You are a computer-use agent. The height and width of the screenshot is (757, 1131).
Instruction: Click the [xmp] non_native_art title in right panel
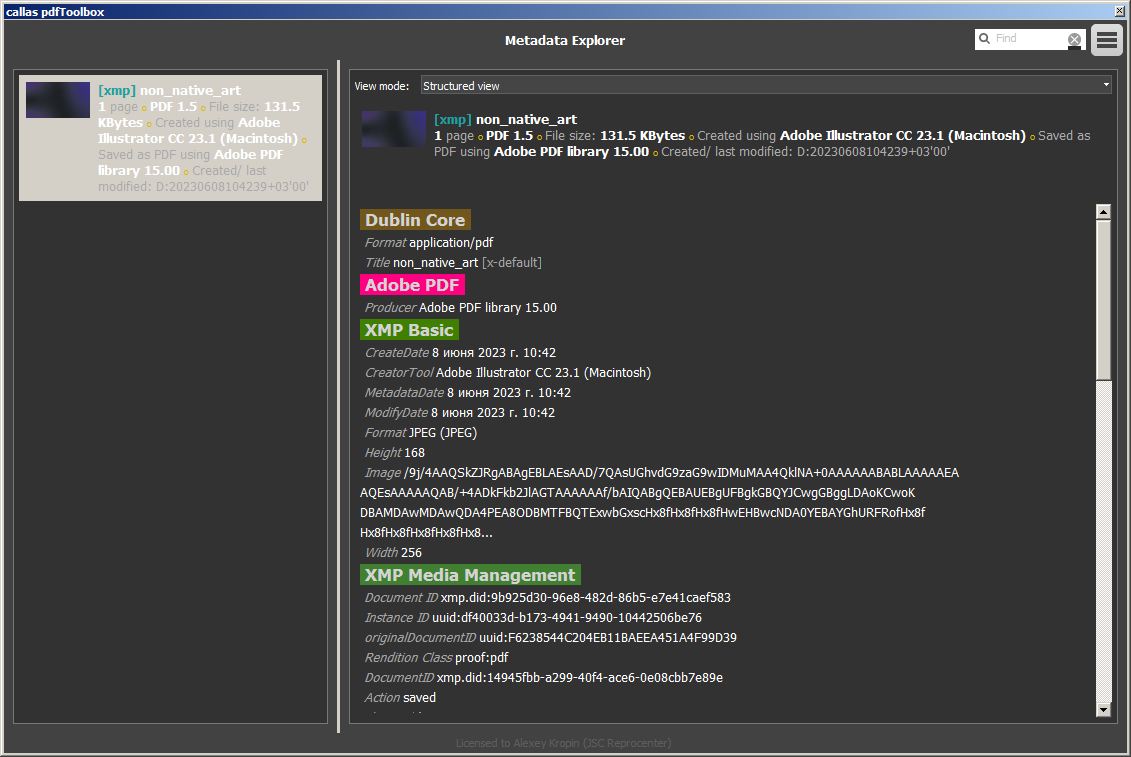click(505, 120)
